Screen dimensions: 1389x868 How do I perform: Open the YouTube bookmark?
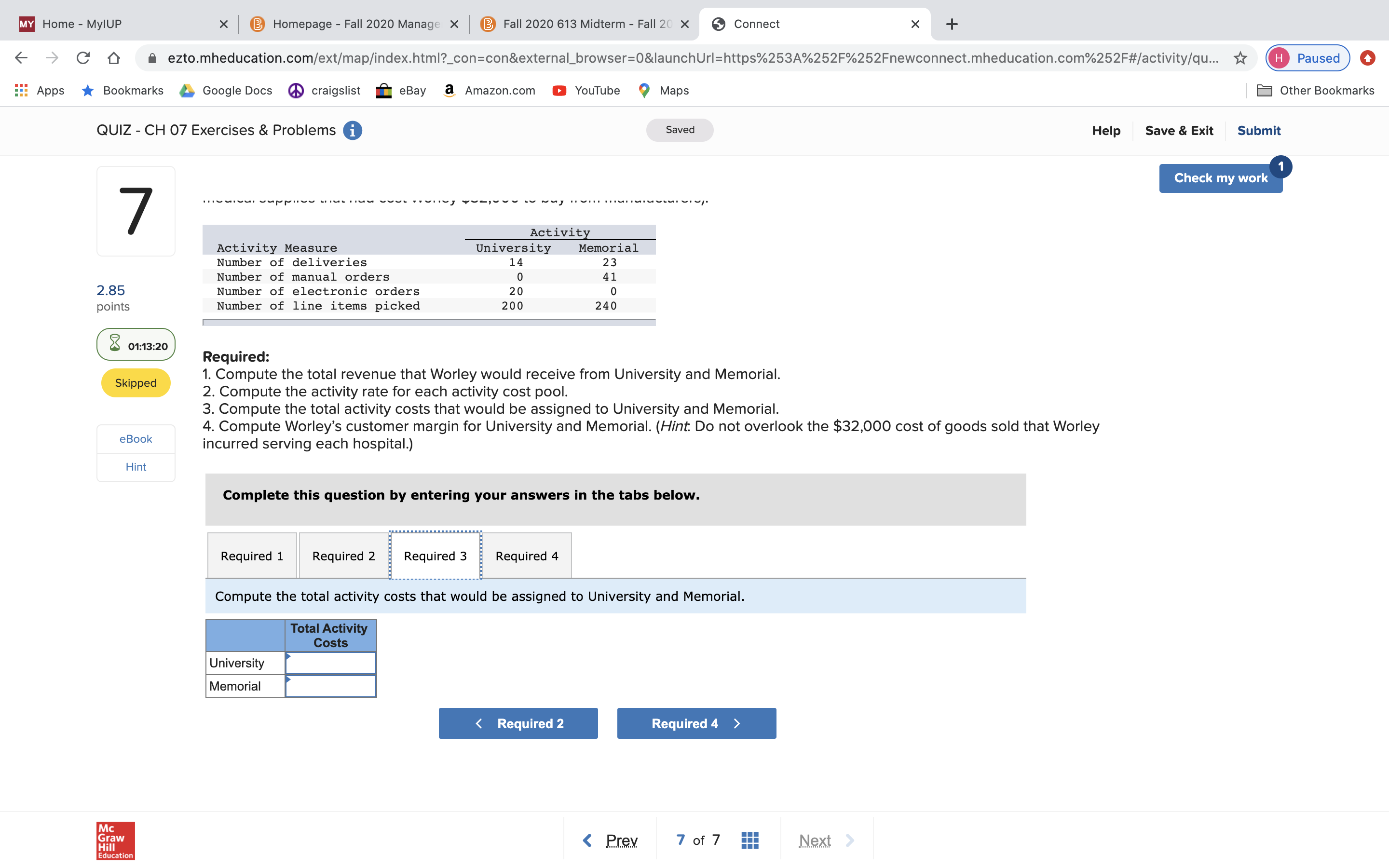tap(586, 90)
